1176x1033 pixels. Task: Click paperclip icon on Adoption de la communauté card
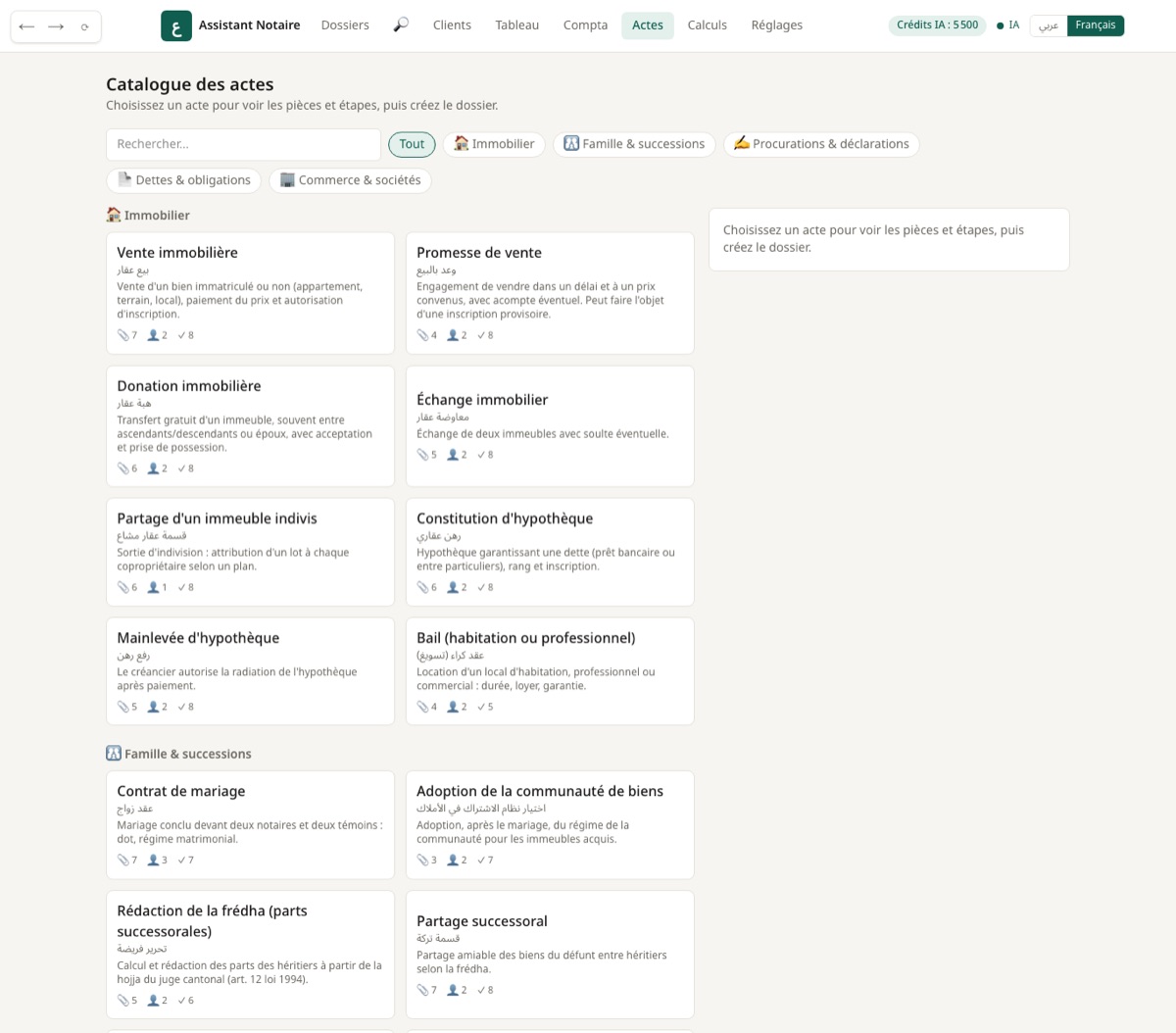(x=422, y=861)
